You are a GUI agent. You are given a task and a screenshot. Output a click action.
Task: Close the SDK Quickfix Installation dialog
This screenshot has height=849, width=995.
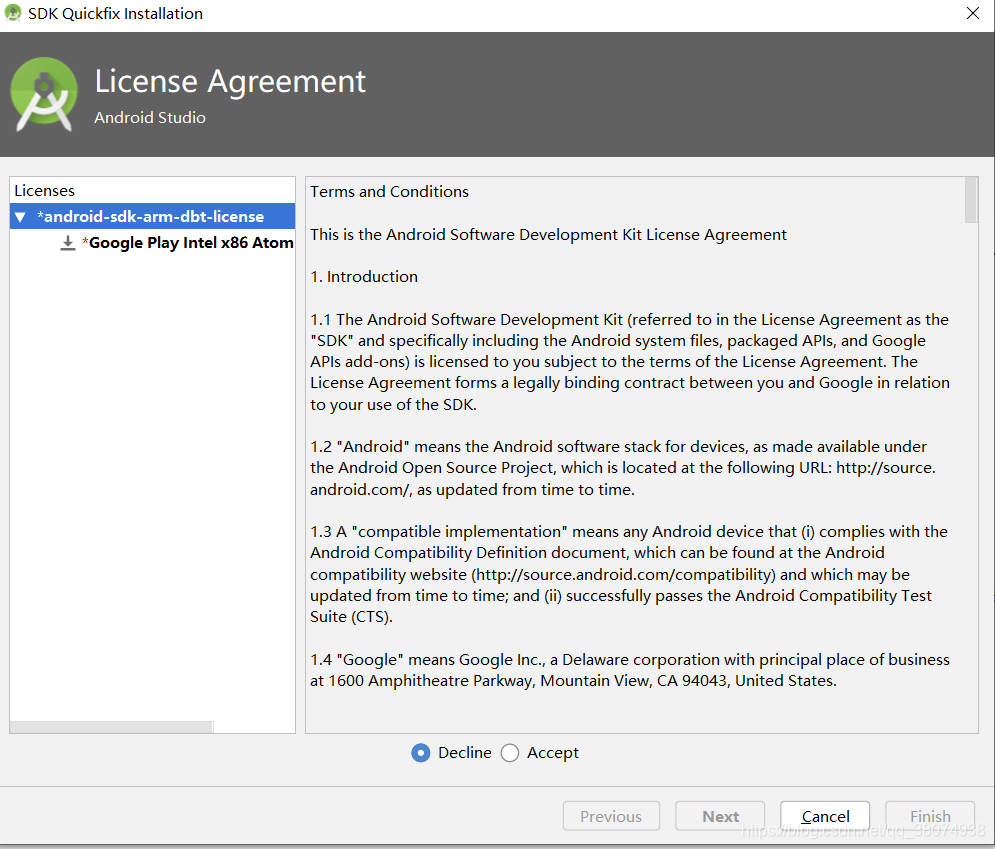click(x=973, y=13)
